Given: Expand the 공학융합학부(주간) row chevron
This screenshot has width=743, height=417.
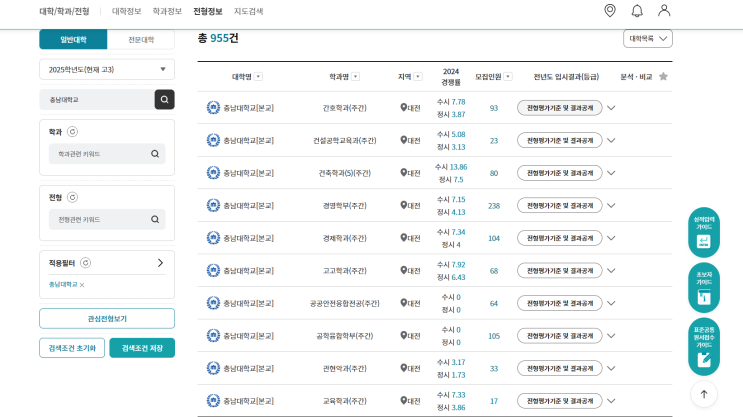Looking at the screenshot, I should click(x=611, y=336).
